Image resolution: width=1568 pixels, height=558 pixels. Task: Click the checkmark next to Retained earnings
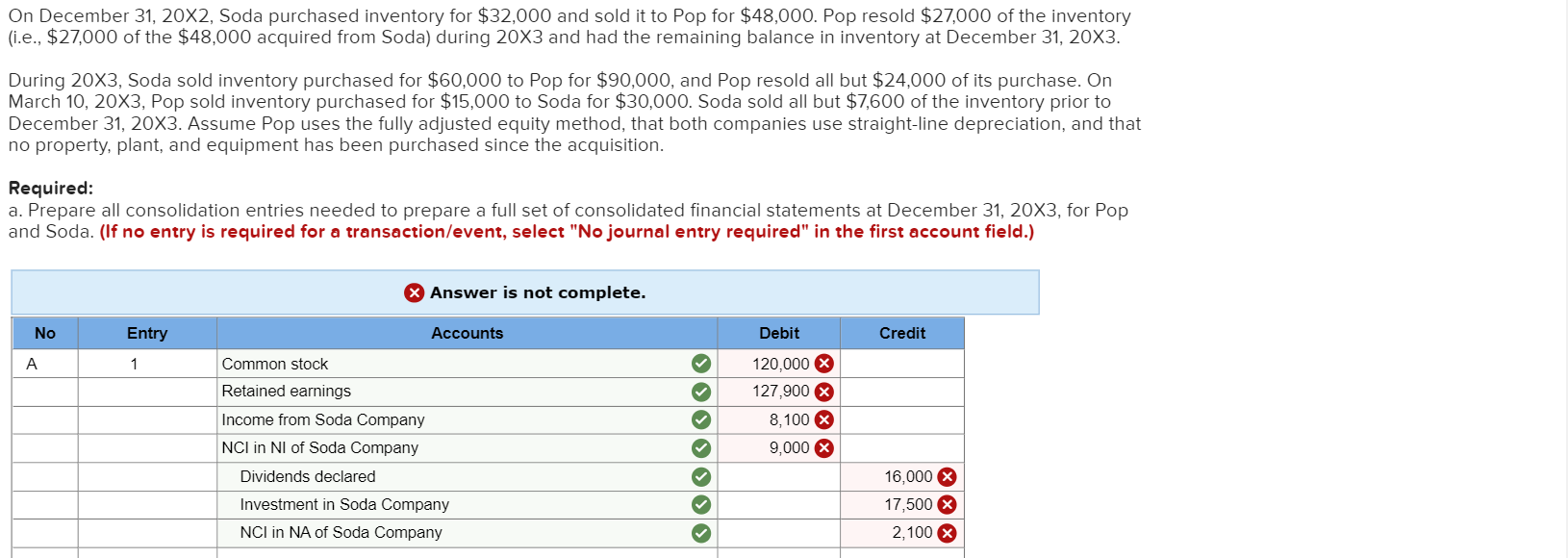pyautogui.click(x=700, y=392)
